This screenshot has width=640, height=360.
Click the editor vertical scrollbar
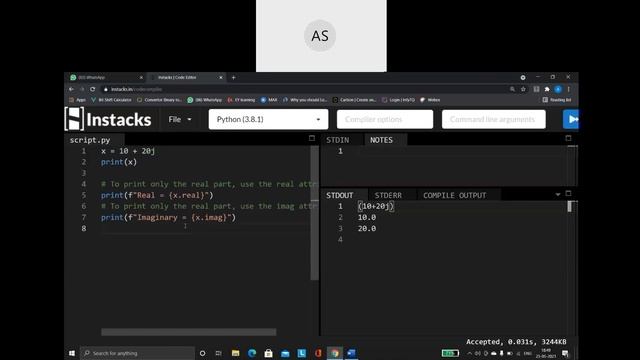click(314, 213)
